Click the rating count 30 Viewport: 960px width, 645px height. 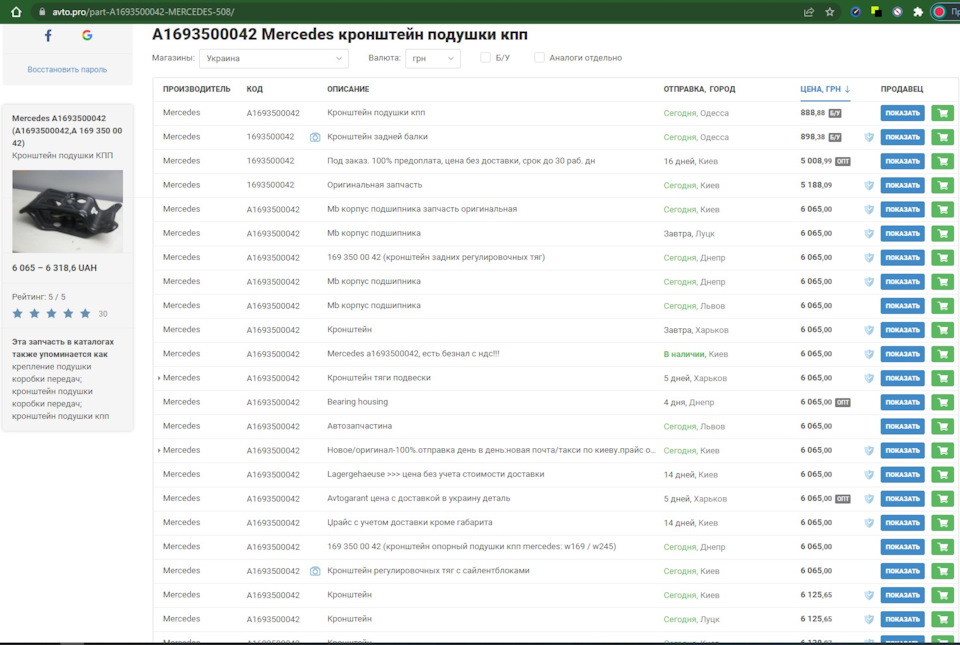coord(103,314)
